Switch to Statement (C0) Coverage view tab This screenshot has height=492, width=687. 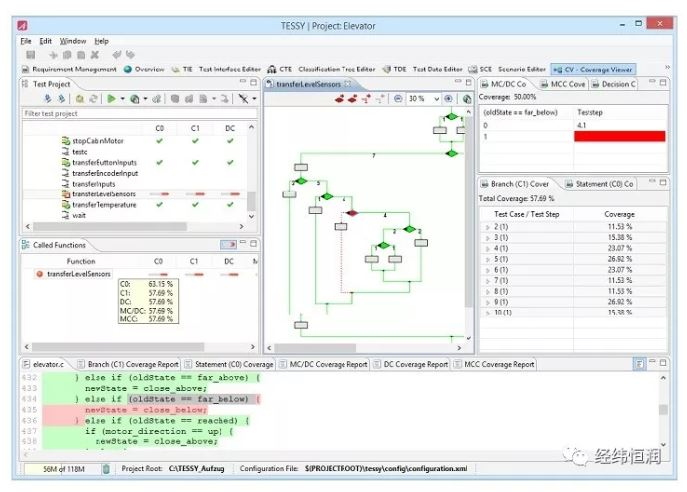pyautogui.click(x=600, y=184)
